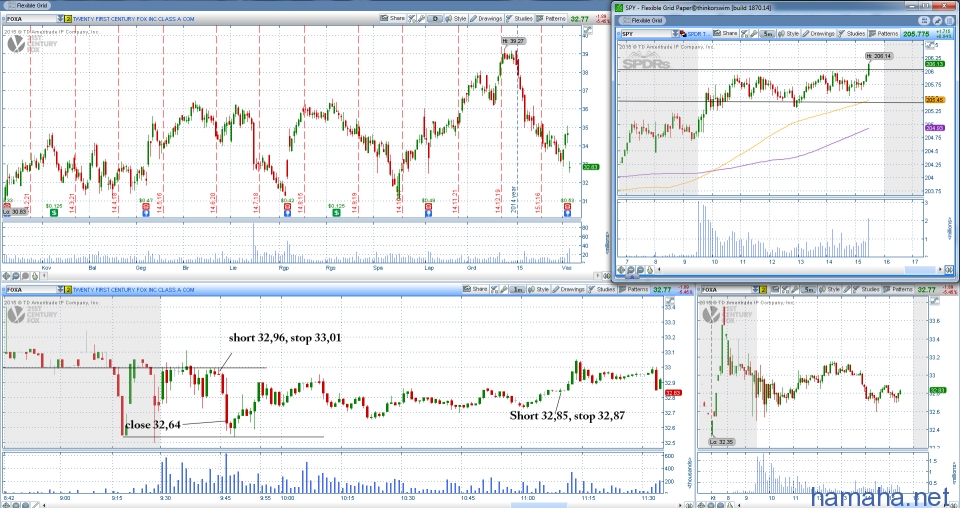The image size is (960, 508).
Task: Click the FOXA symbol field in lower-right 5m chart
Action: [727, 289]
